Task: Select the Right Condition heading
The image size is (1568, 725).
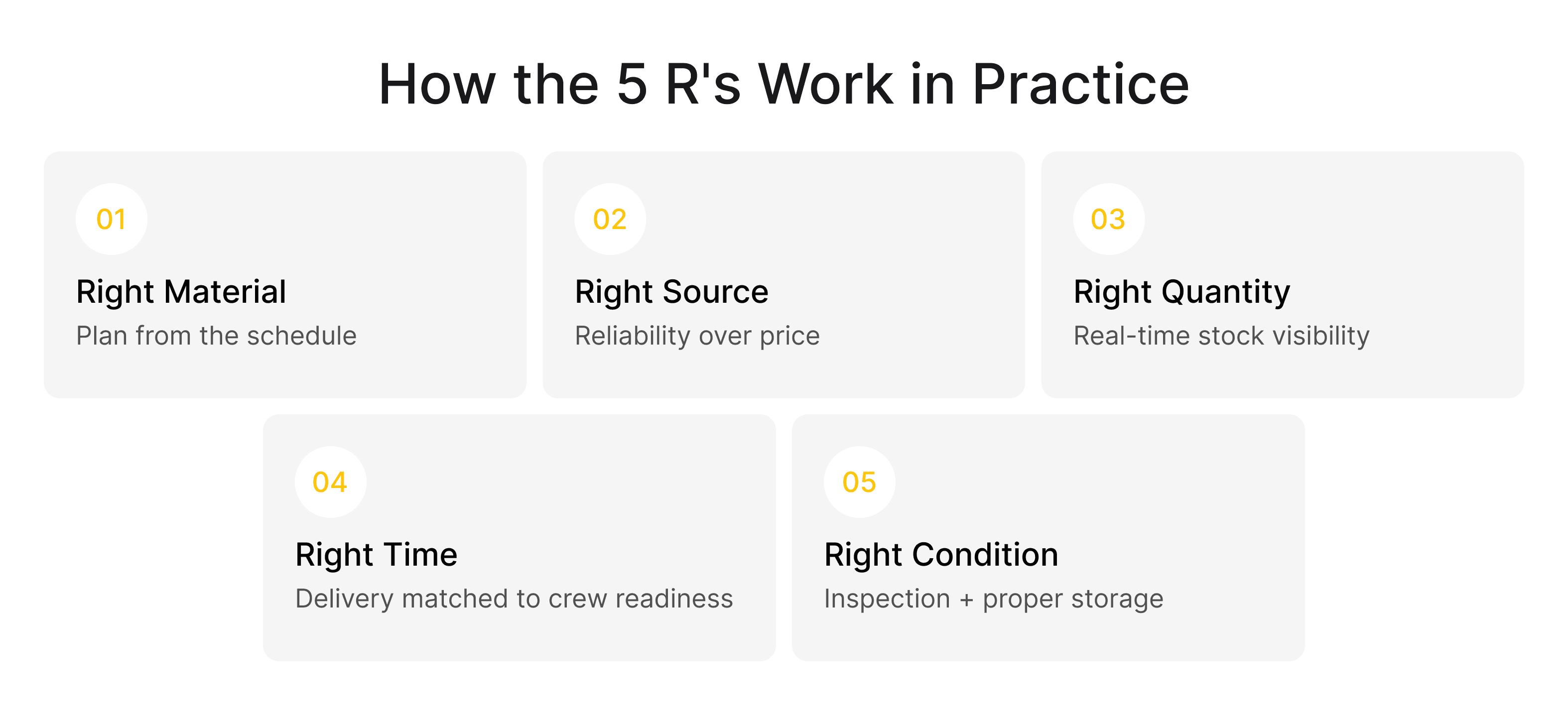Action: [941, 555]
